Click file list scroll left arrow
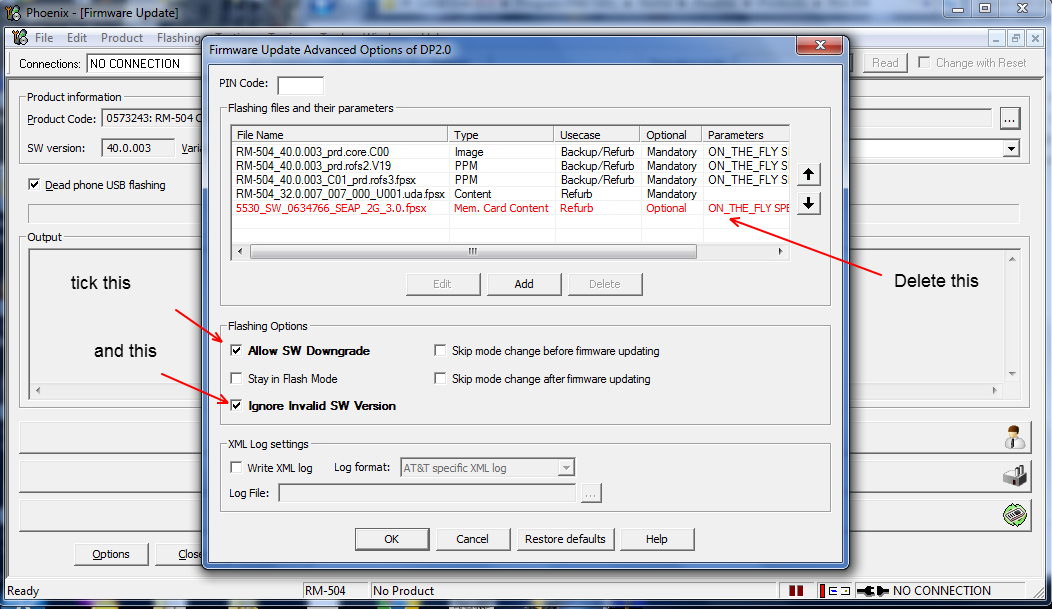This screenshot has width=1052, height=609. click(x=241, y=252)
